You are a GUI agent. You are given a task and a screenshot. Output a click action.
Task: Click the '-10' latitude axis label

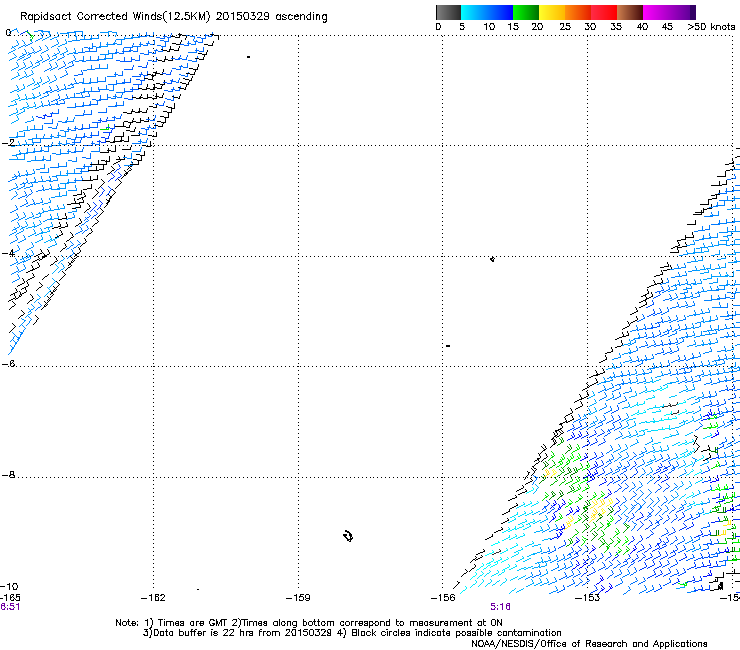point(9,586)
